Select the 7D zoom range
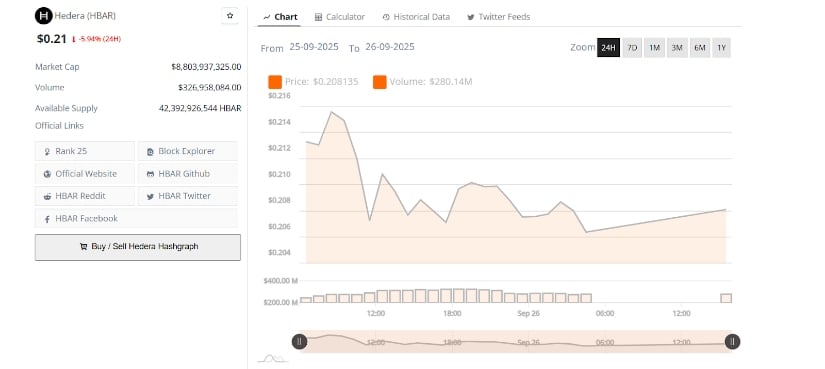825x369 pixels. point(632,48)
